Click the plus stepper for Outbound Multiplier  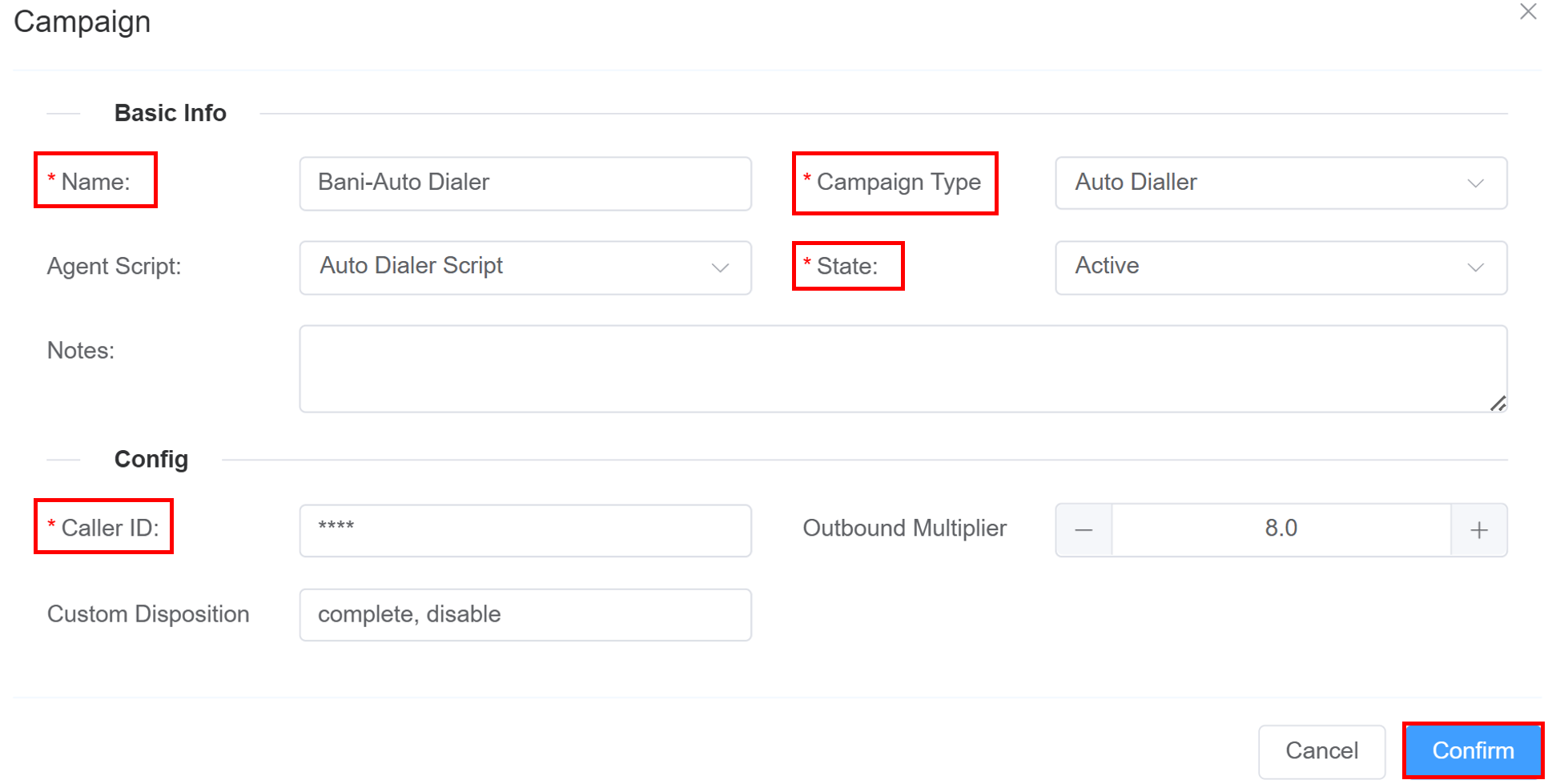[x=1478, y=529]
